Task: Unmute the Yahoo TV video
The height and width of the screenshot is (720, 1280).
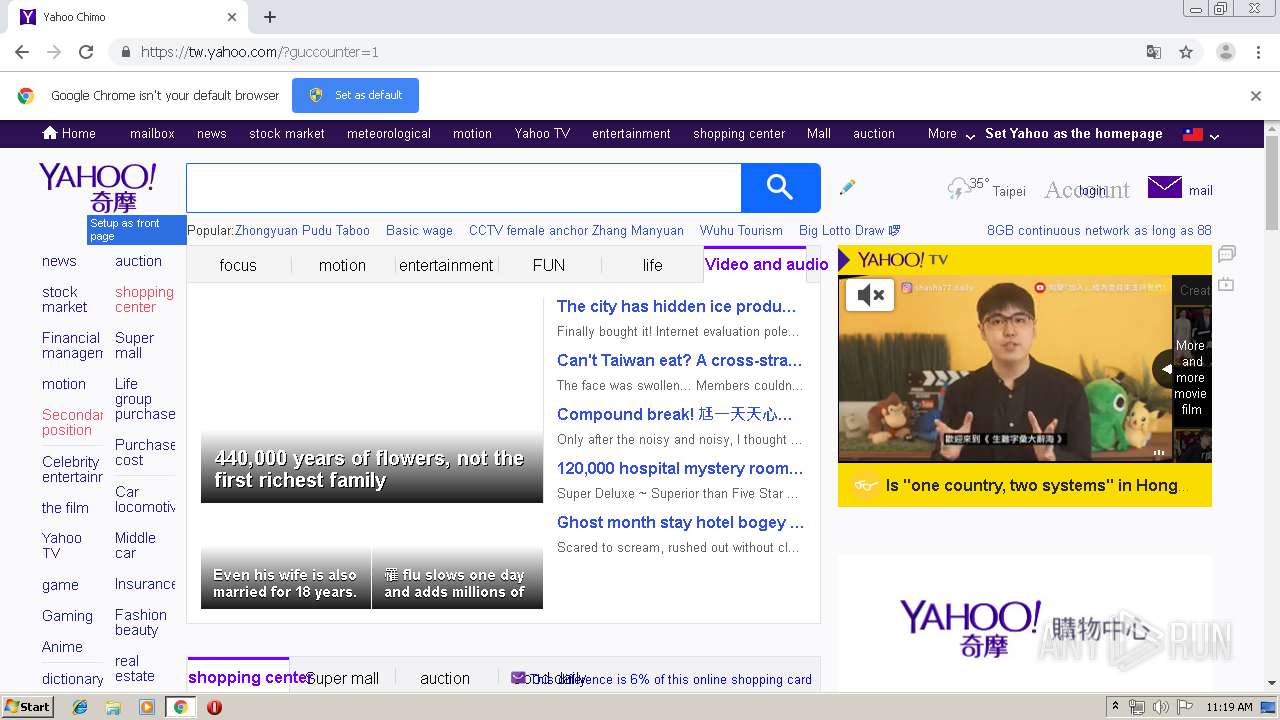Action: coord(870,295)
